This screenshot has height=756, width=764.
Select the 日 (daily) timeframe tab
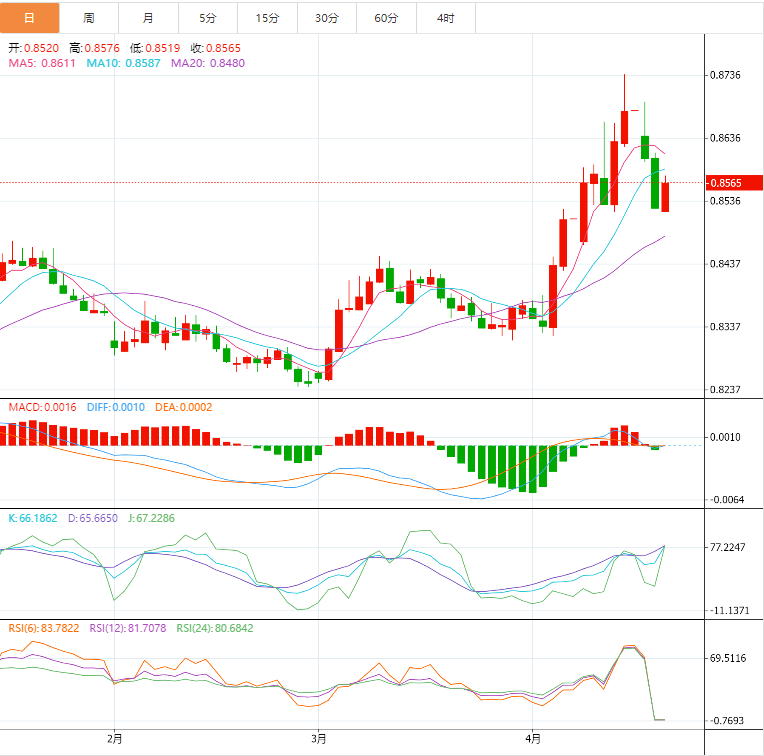pos(29,18)
